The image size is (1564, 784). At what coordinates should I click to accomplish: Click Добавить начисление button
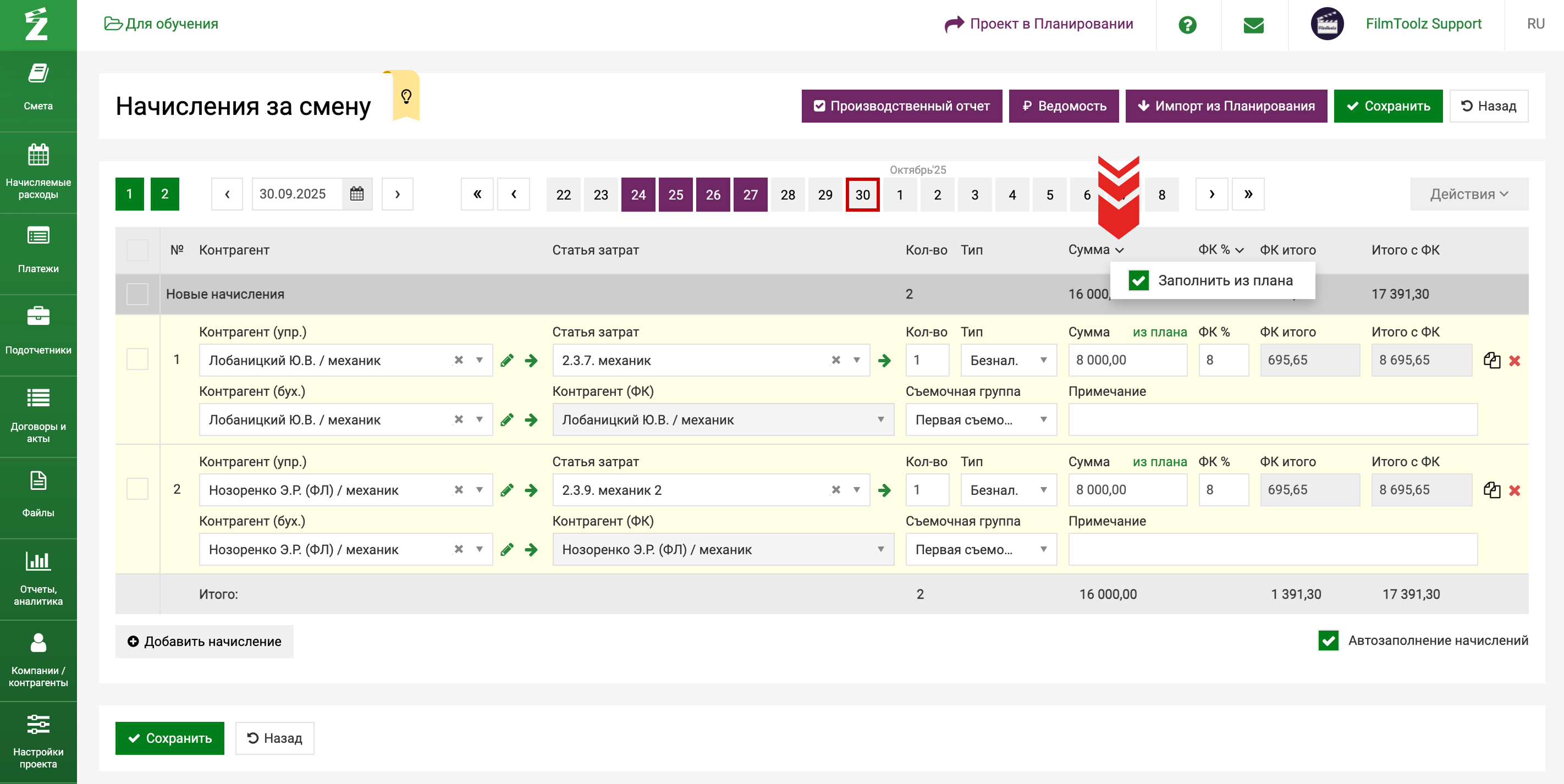205,642
